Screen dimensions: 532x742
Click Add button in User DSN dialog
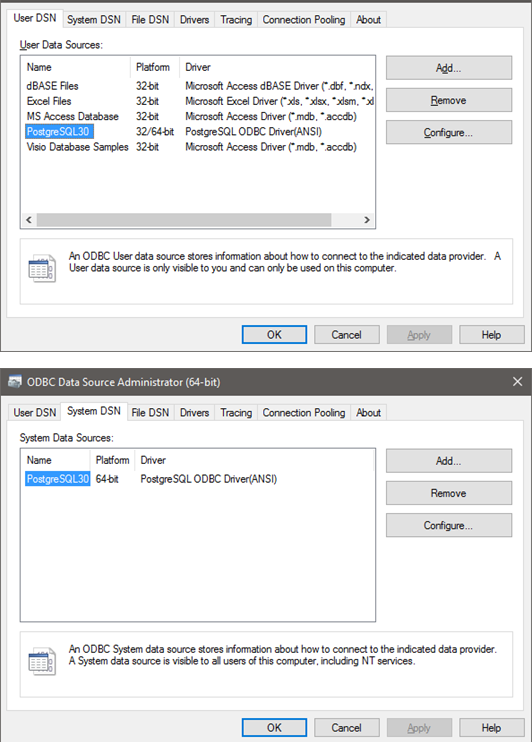(449, 68)
